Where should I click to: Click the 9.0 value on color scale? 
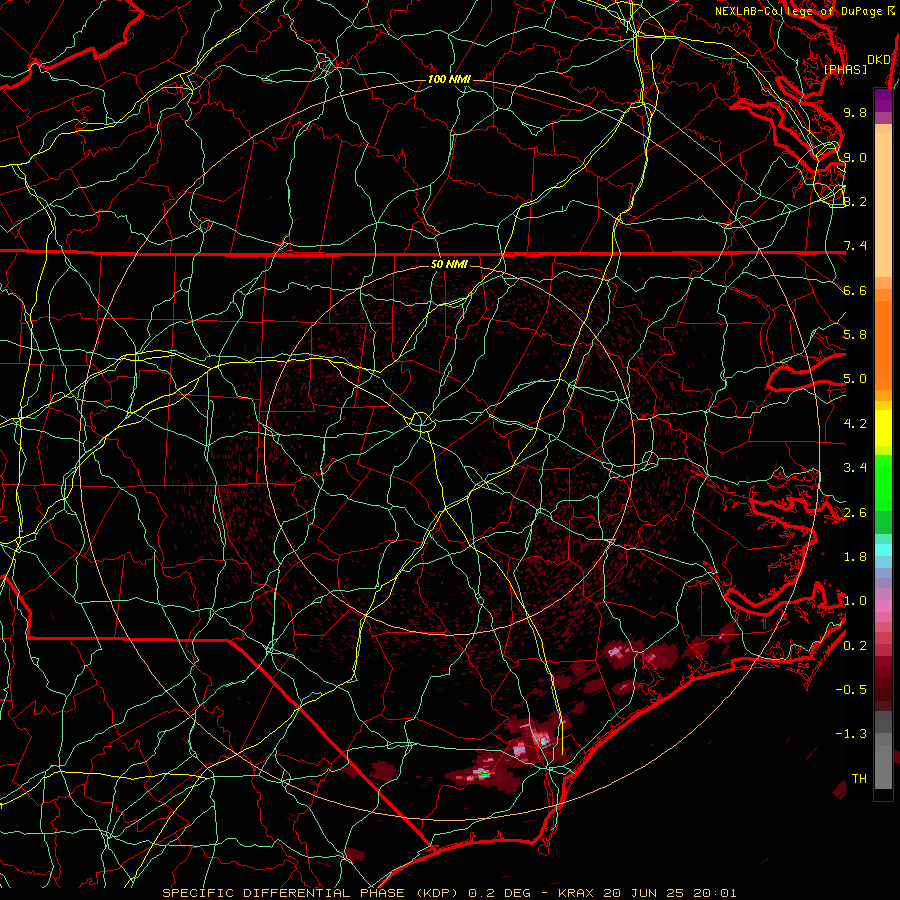(x=855, y=157)
